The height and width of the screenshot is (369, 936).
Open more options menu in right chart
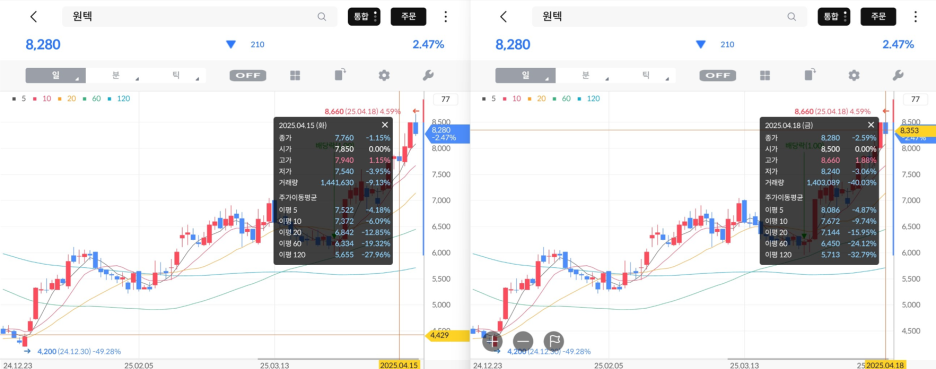point(915,17)
